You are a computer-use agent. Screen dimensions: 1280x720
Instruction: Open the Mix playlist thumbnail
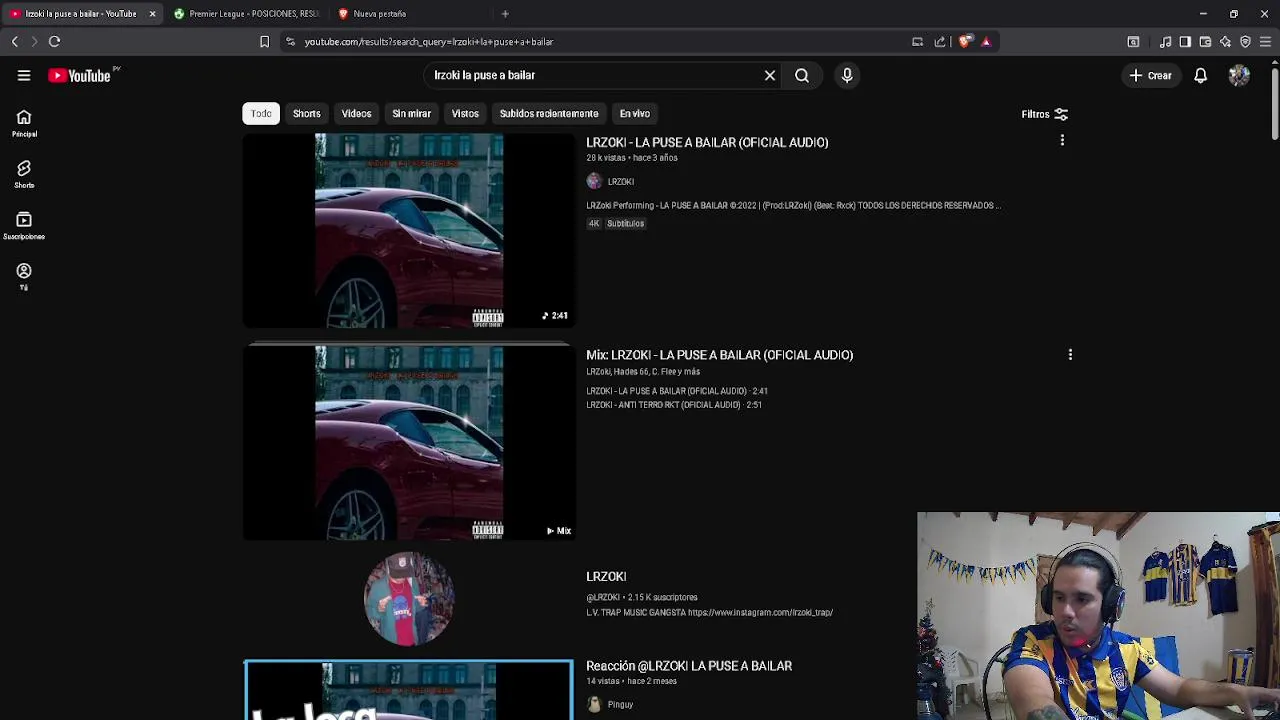pyautogui.click(x=409, y=443)
